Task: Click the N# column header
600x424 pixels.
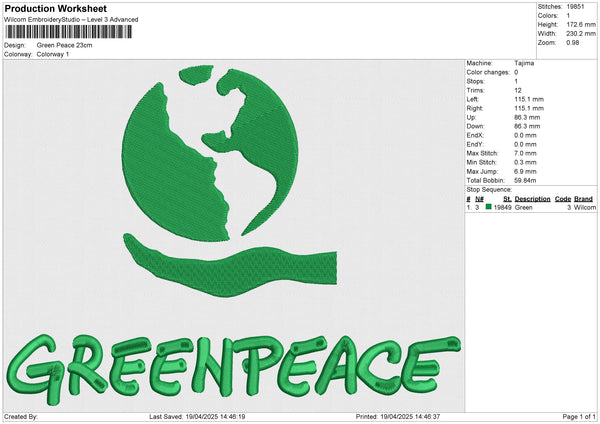Action: (480, 199)
